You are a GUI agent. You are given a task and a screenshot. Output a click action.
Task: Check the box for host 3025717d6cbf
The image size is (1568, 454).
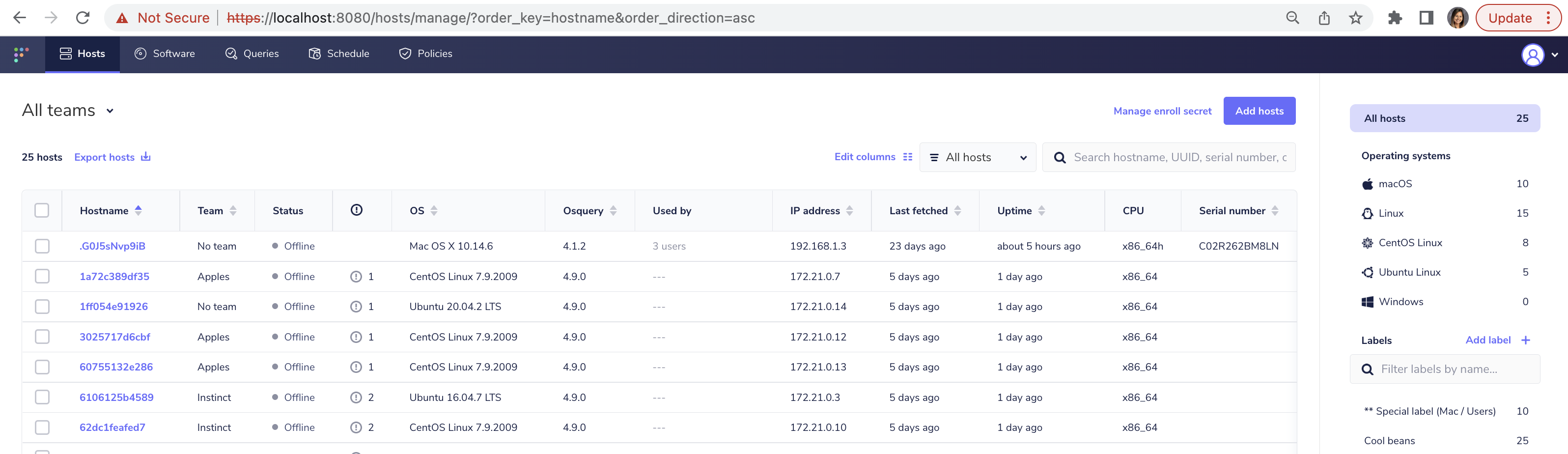[x=42, y=337]
